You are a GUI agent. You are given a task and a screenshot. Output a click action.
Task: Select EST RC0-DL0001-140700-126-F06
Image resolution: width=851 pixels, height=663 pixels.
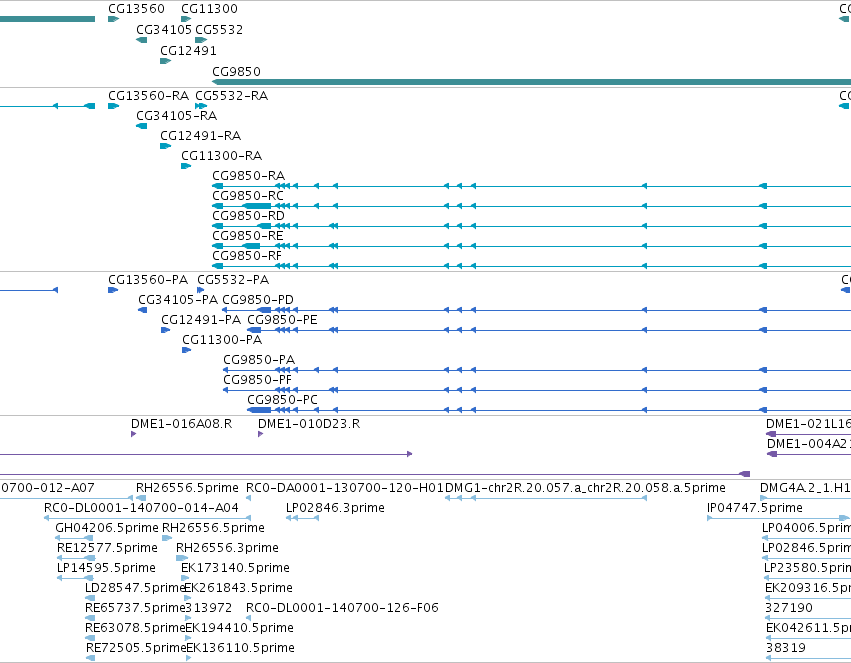[x=342, y=609]
